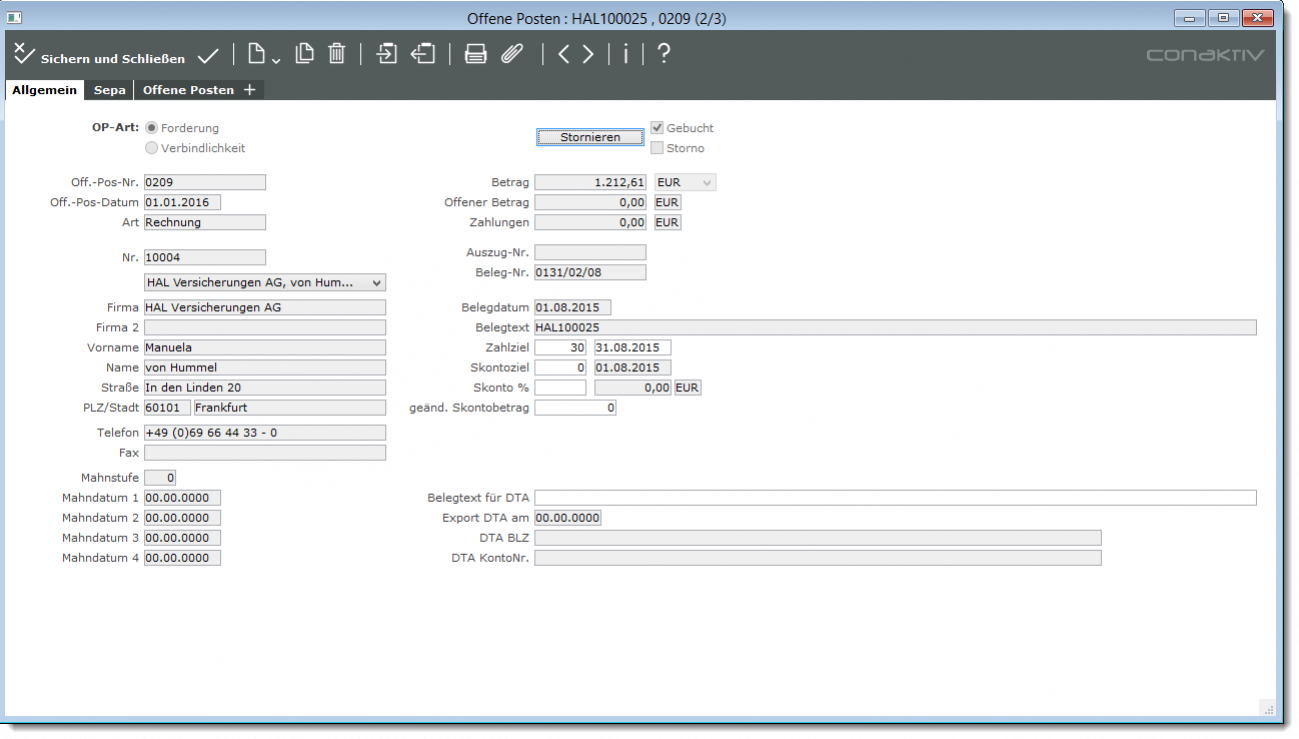Screen dimensions: 1299x739
Task: Click the Off.-Pos-Datum field
Action: (x=183, y=203)
